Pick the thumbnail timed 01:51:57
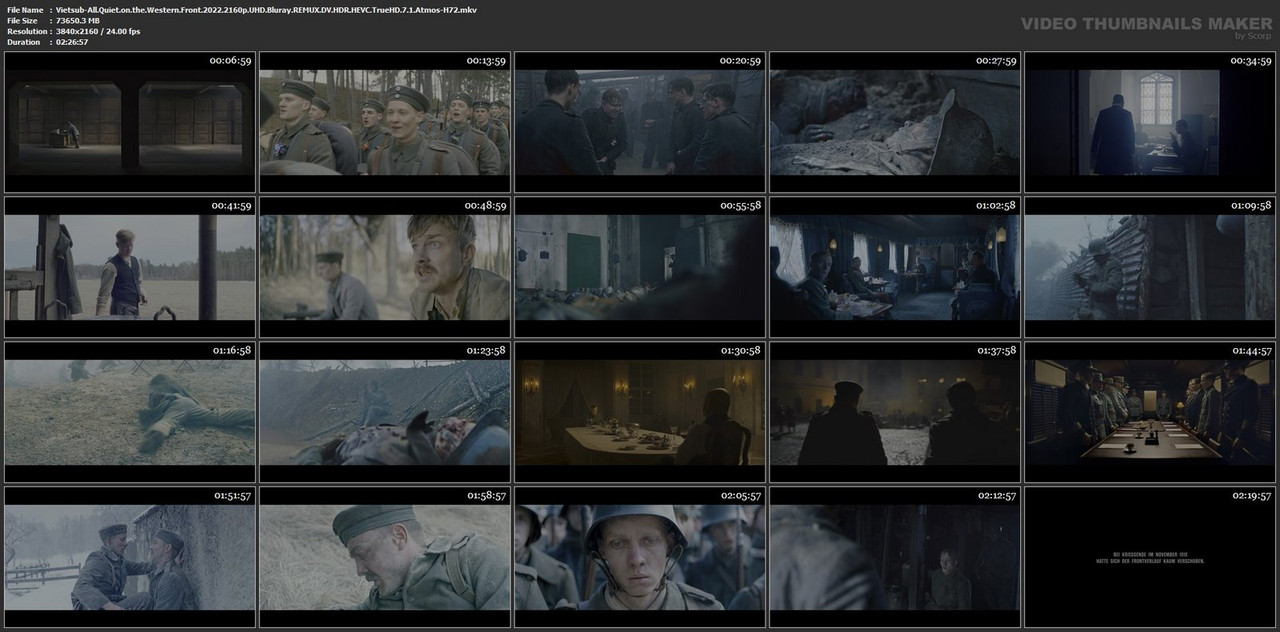Screen dimensions: 1280x632 tap(130, 557)
